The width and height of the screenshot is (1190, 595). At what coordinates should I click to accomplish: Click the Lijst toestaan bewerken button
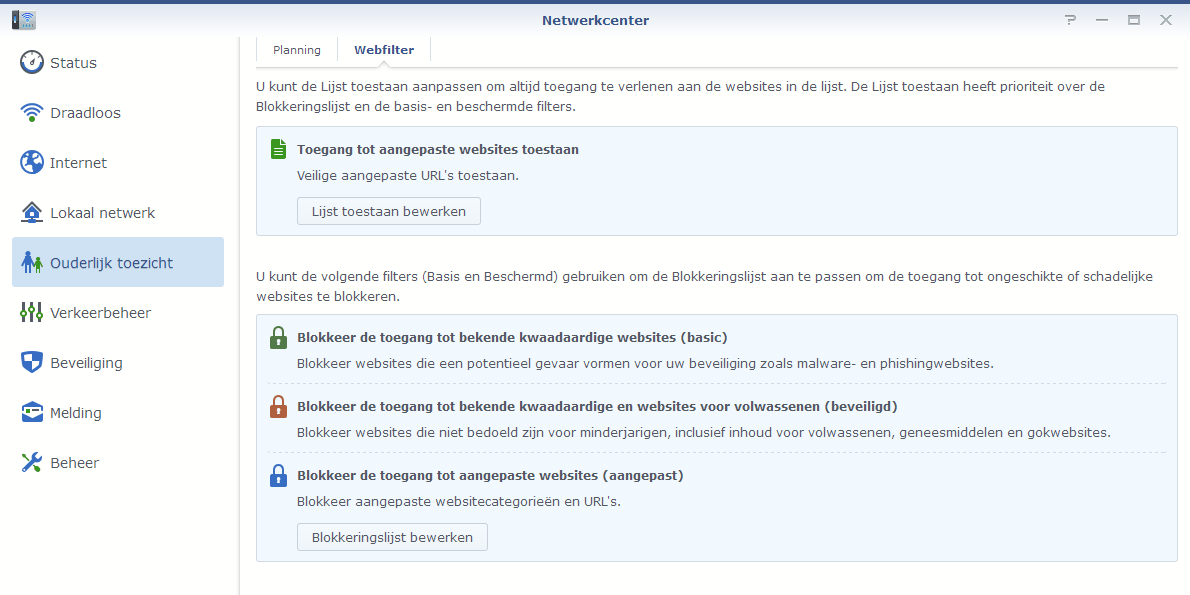click(388, 211)
